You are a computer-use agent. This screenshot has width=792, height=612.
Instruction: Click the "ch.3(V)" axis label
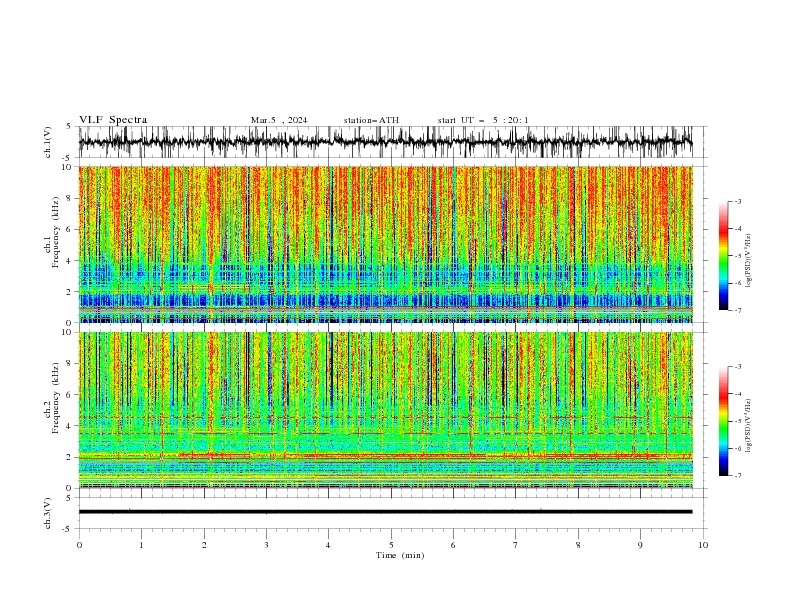click(x=48, y=513)
